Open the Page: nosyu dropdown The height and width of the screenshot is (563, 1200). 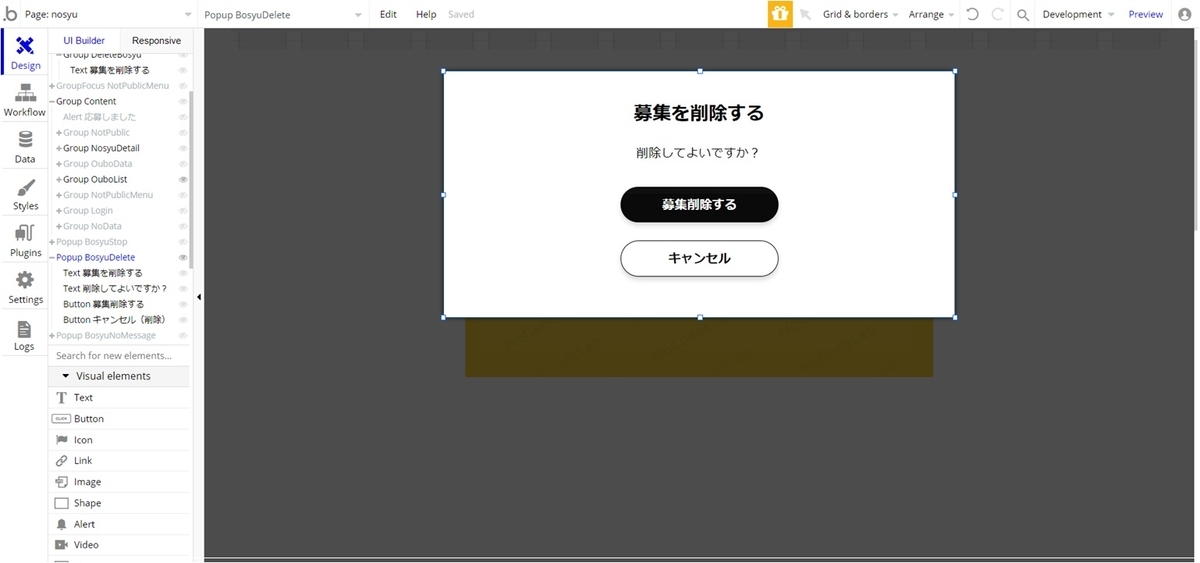click(109, 14)
